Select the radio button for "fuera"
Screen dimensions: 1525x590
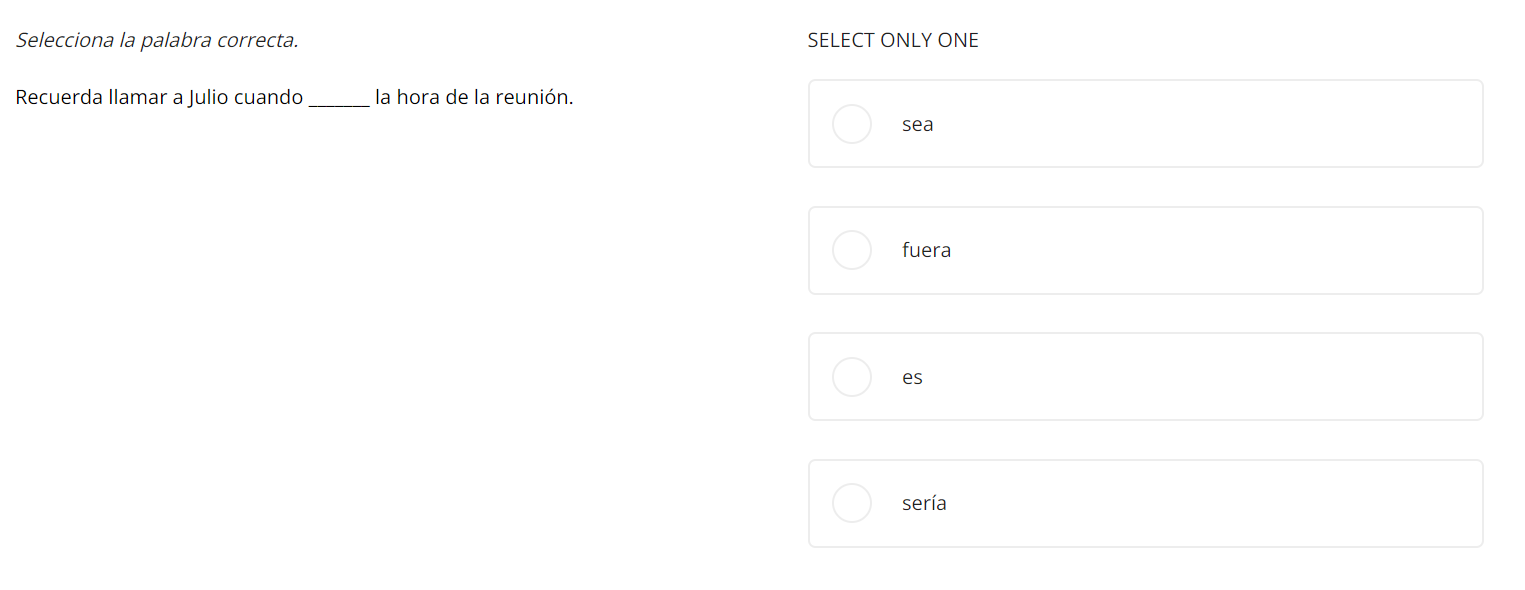[852, 250]
